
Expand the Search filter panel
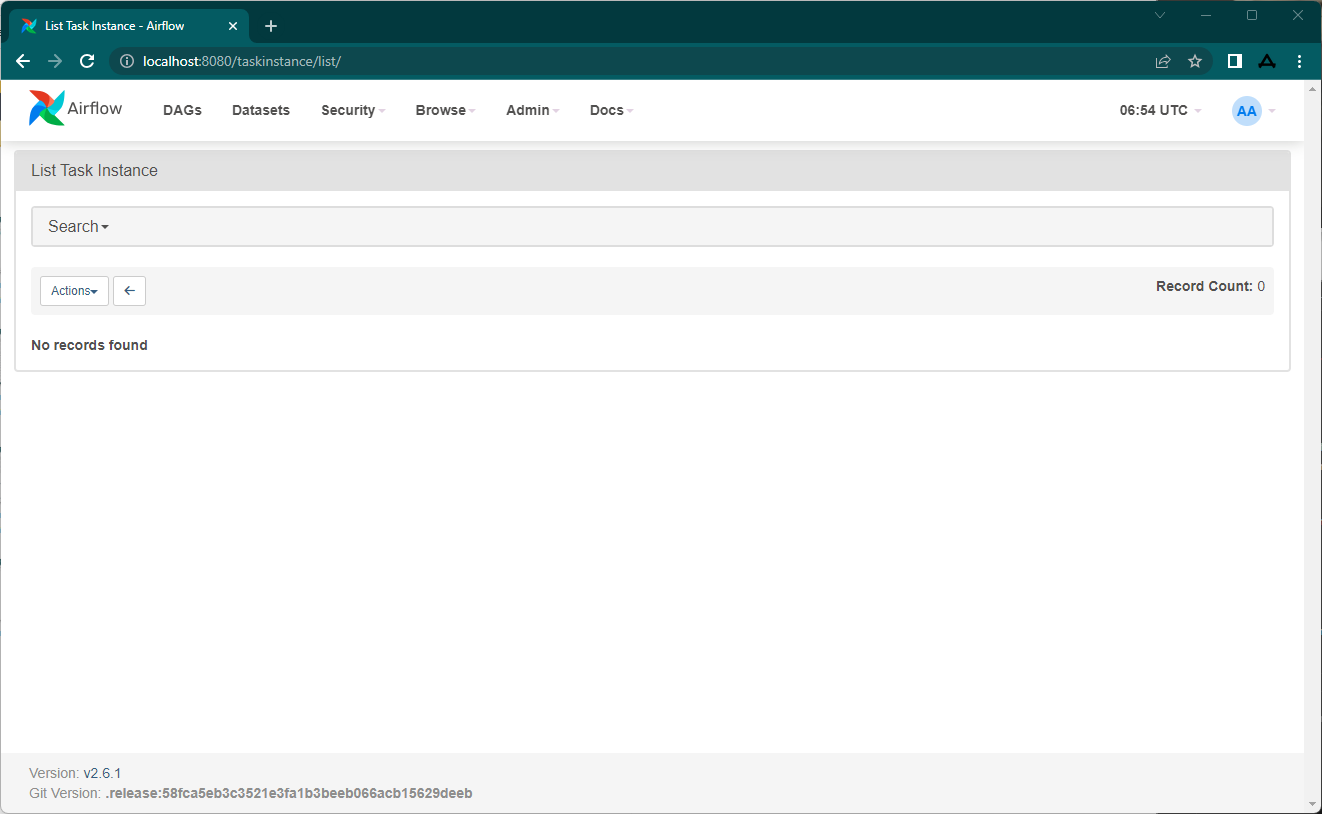652,226
